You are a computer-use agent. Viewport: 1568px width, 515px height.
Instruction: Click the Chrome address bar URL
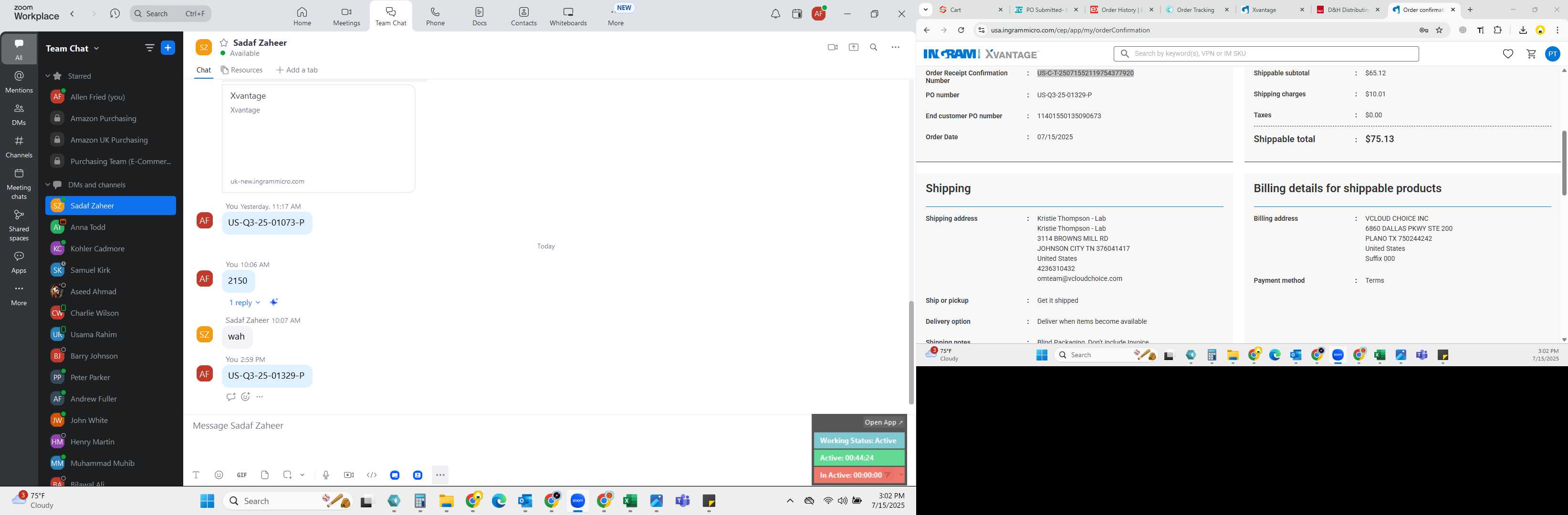1070,31
